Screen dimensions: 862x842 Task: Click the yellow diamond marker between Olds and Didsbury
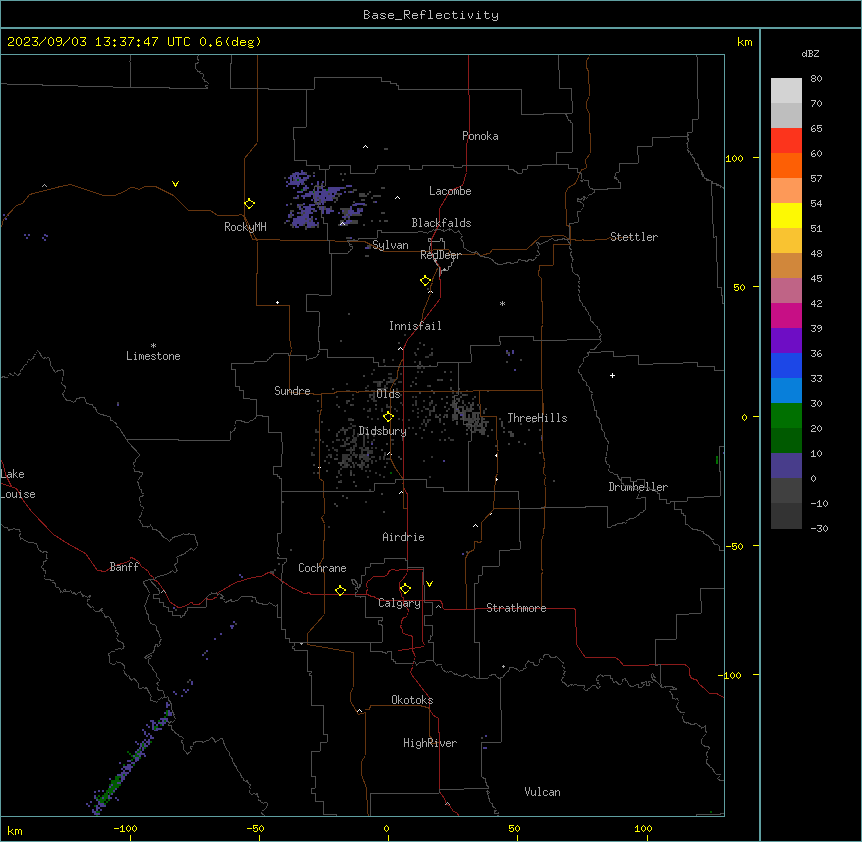(388, 416)
